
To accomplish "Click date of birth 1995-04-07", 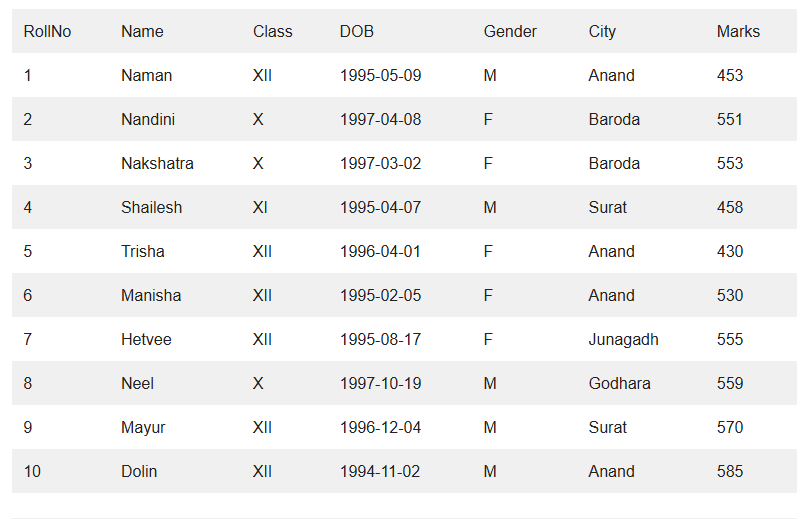I will (x=380, y=207).
